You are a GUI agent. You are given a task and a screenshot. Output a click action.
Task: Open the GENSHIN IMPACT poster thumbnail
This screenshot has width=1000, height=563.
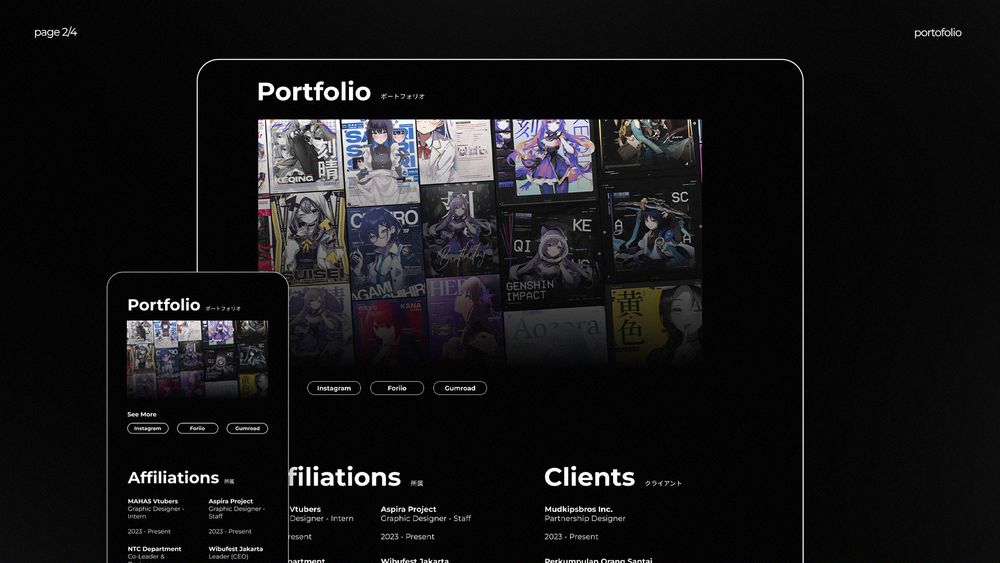click(551, 255)
